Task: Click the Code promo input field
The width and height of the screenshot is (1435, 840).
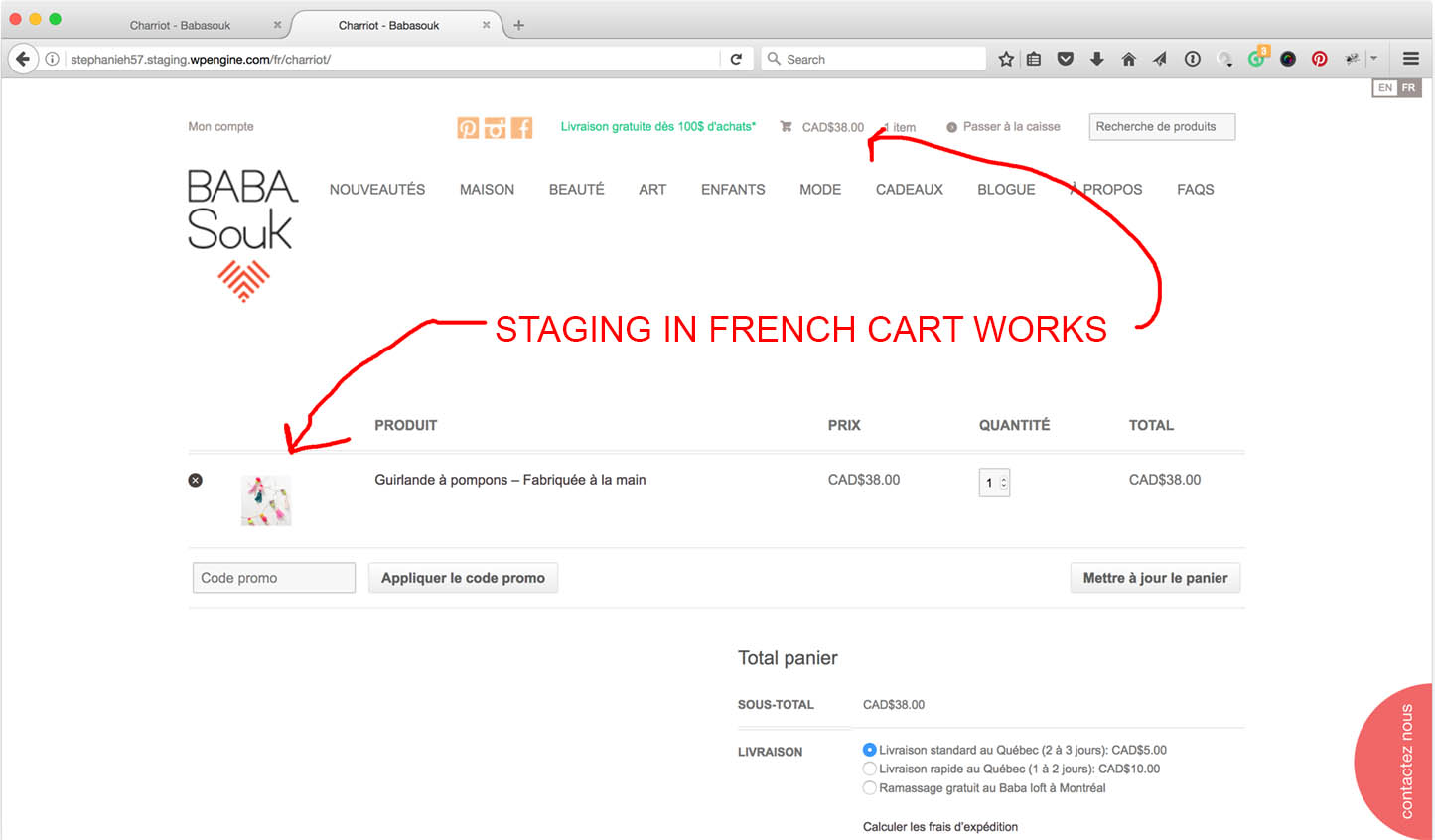Action: pos(274,578)
